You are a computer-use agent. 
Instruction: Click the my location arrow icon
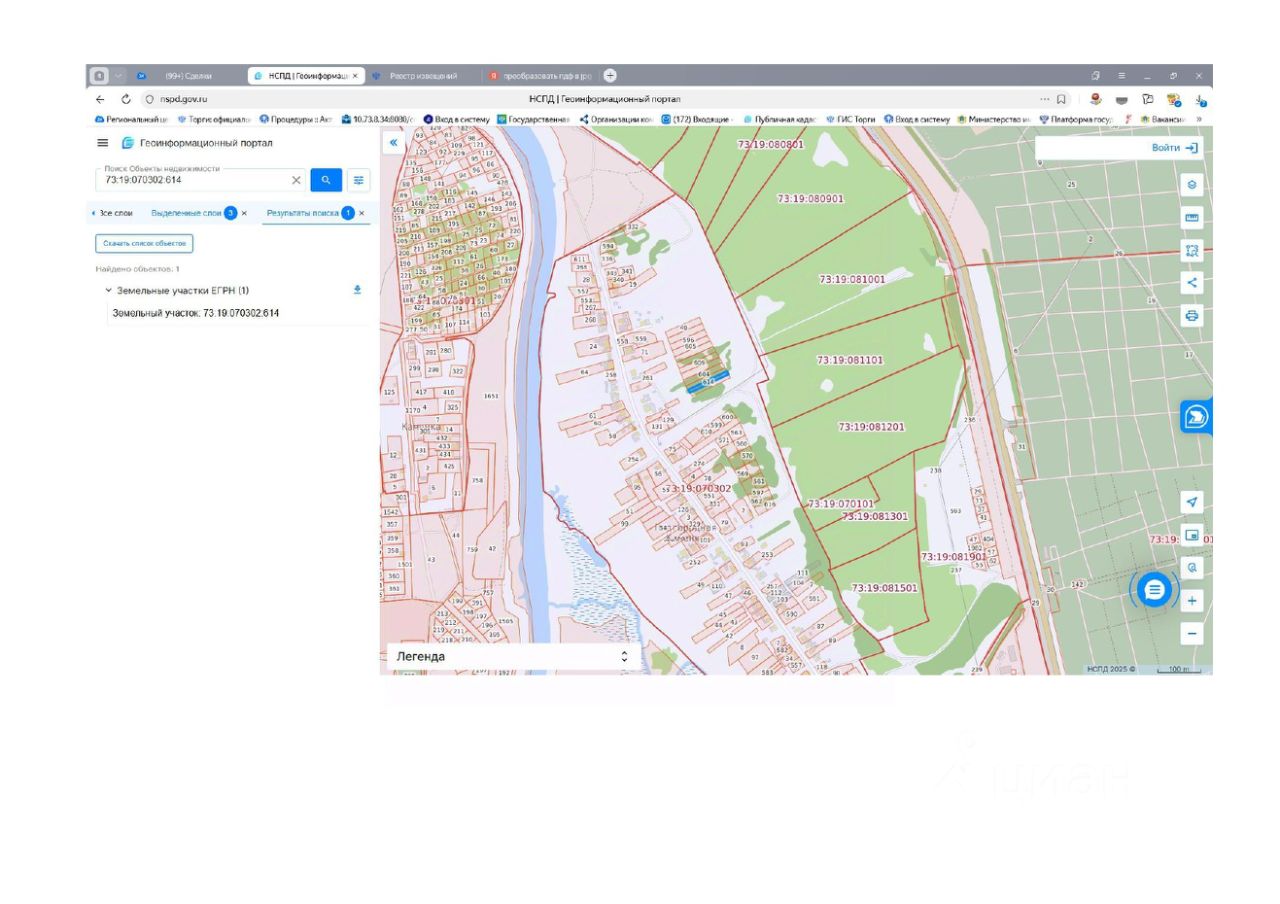pos(1191,502)
